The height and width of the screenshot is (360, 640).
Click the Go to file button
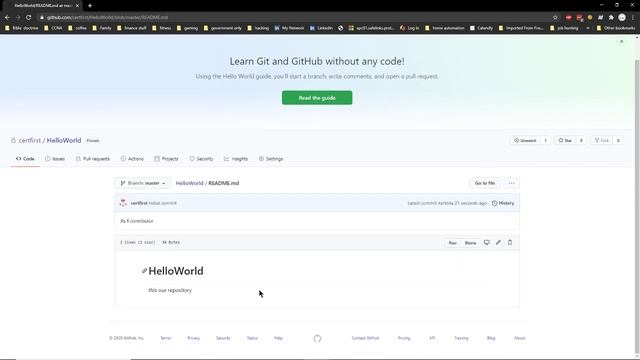[x=484, y=183]
